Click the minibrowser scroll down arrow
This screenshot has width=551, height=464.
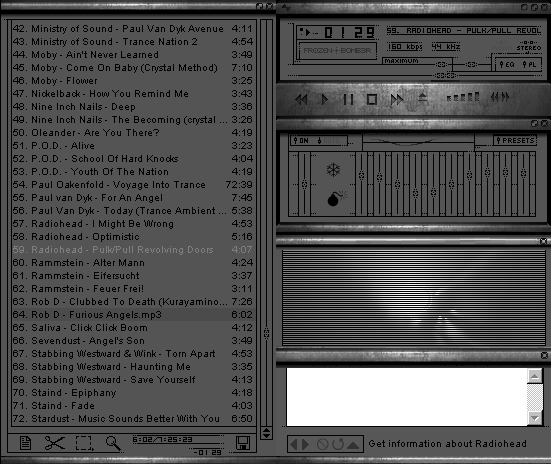tap(535, 418)
